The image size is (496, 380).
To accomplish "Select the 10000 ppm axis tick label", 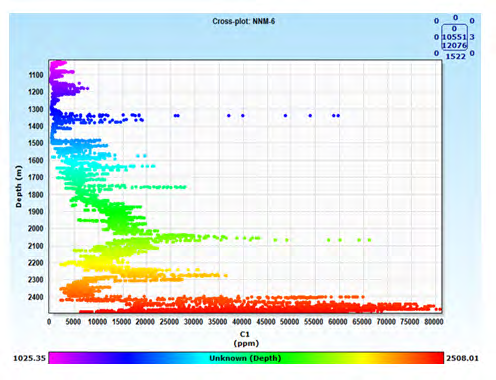I will (97, 322).
